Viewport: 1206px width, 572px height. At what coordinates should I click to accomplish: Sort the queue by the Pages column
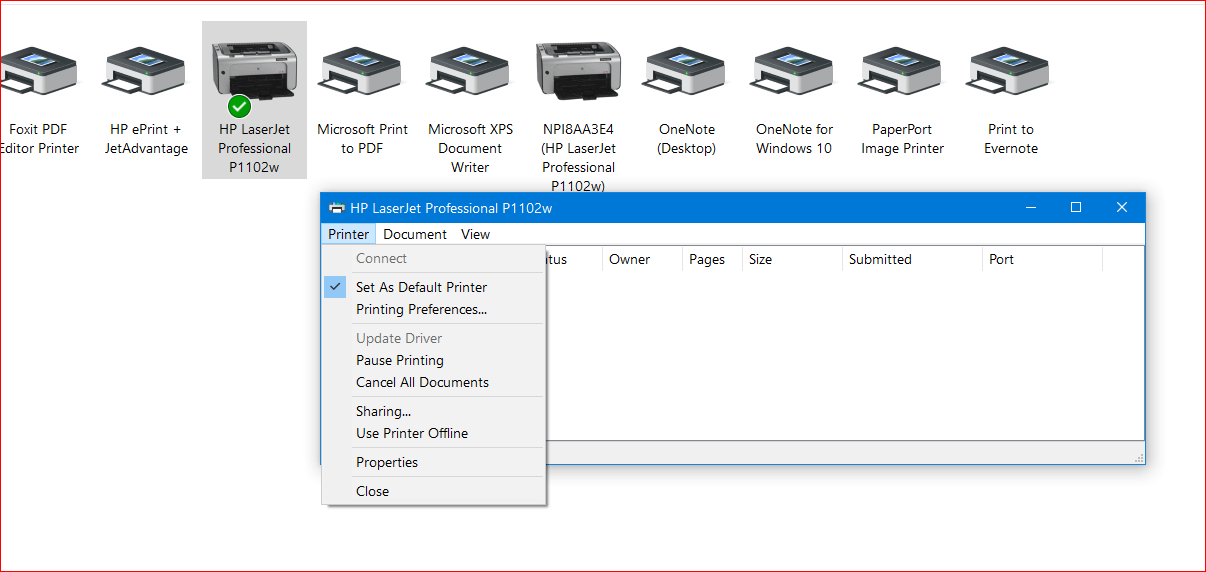712,259
